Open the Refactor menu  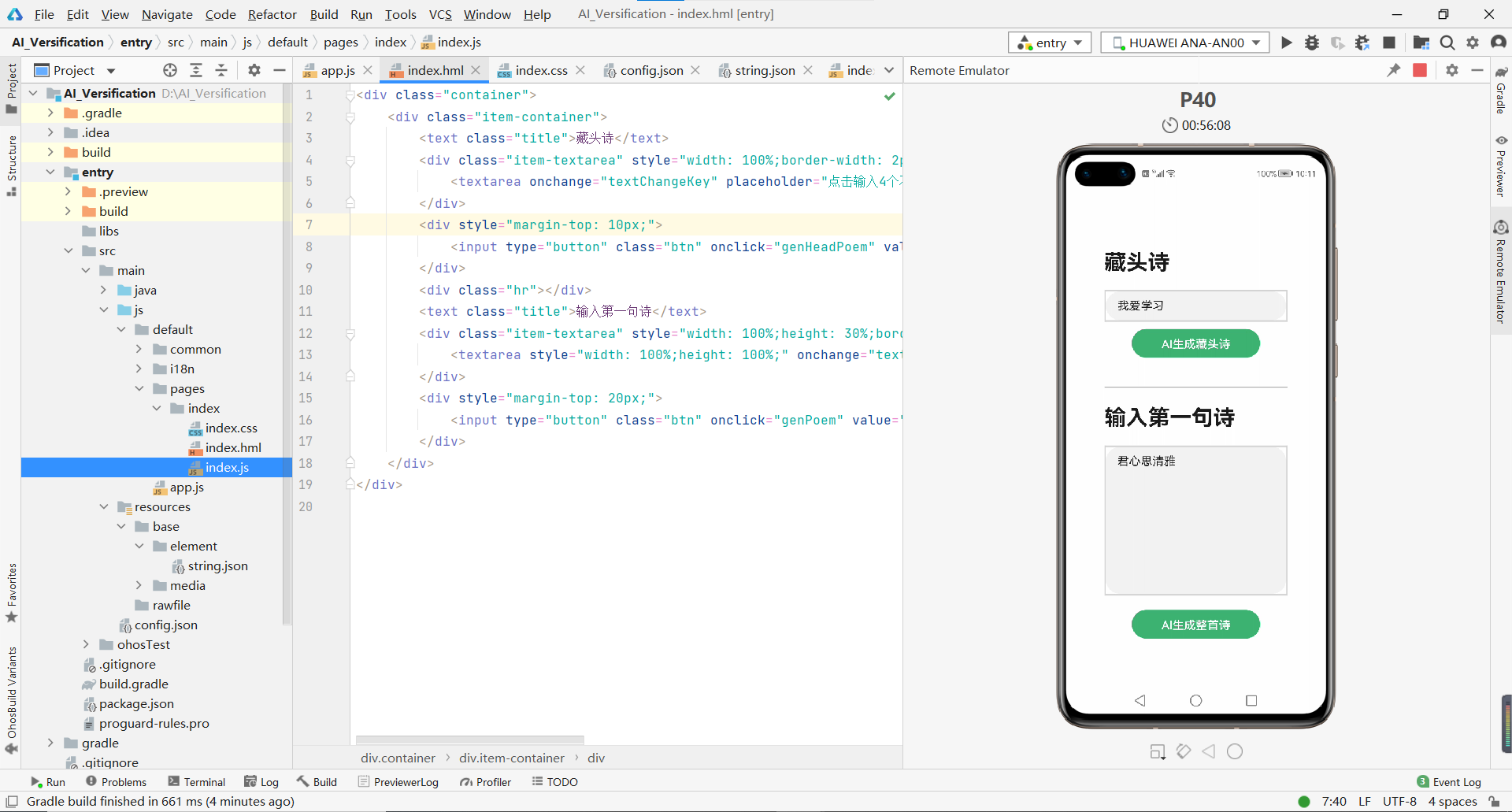[272, 14]
